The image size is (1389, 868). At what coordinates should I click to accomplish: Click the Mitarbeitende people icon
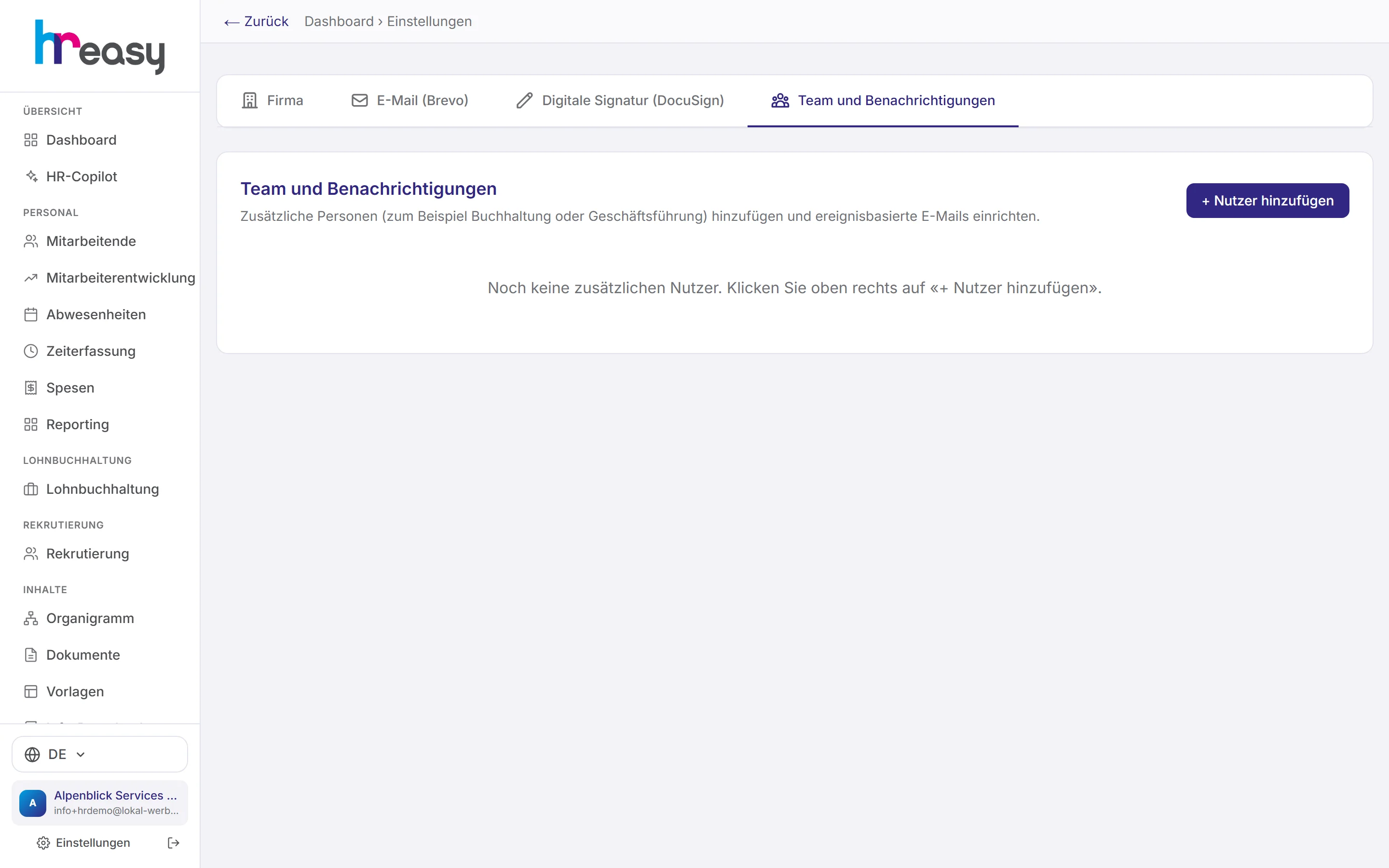point(31,241)
